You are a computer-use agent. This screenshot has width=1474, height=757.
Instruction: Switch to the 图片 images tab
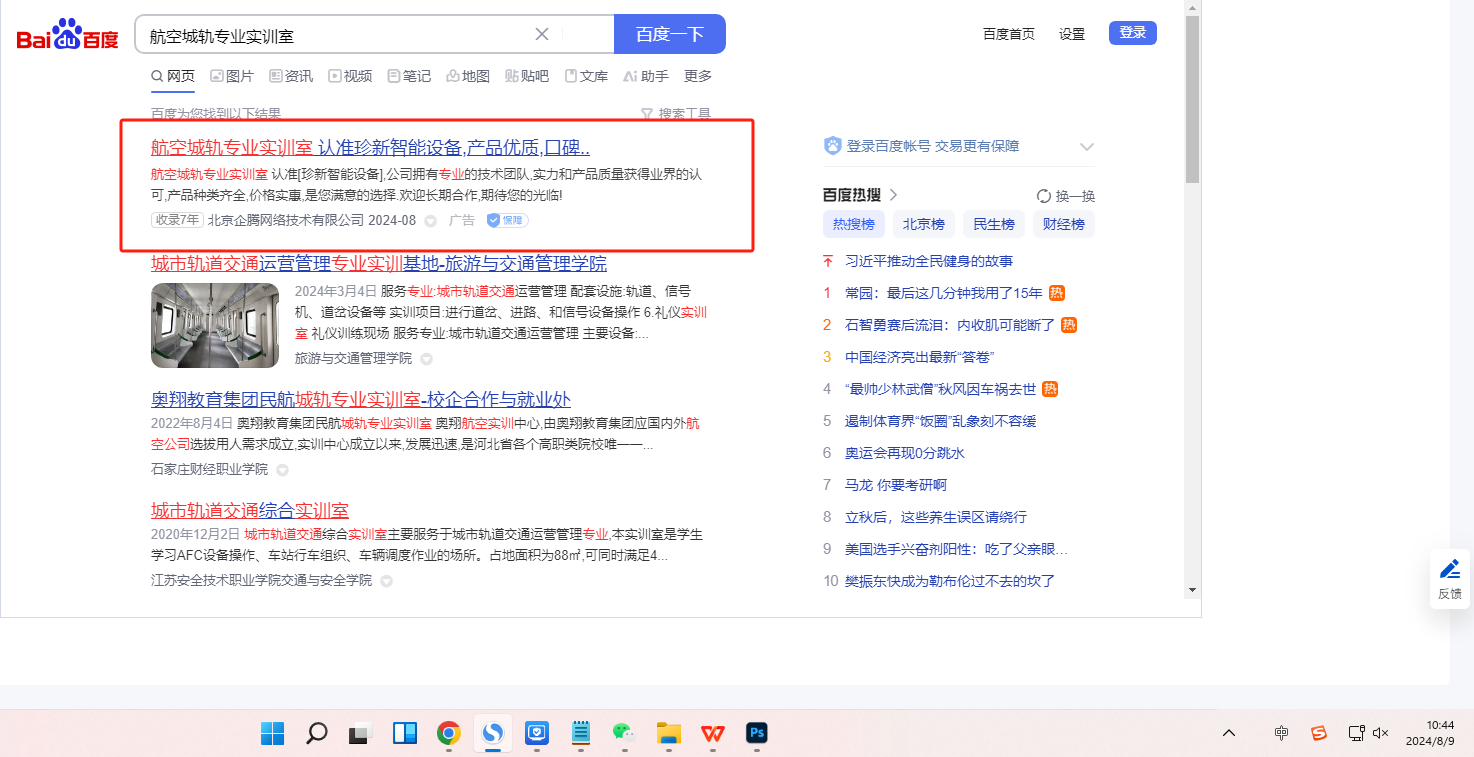pos(232,76)
